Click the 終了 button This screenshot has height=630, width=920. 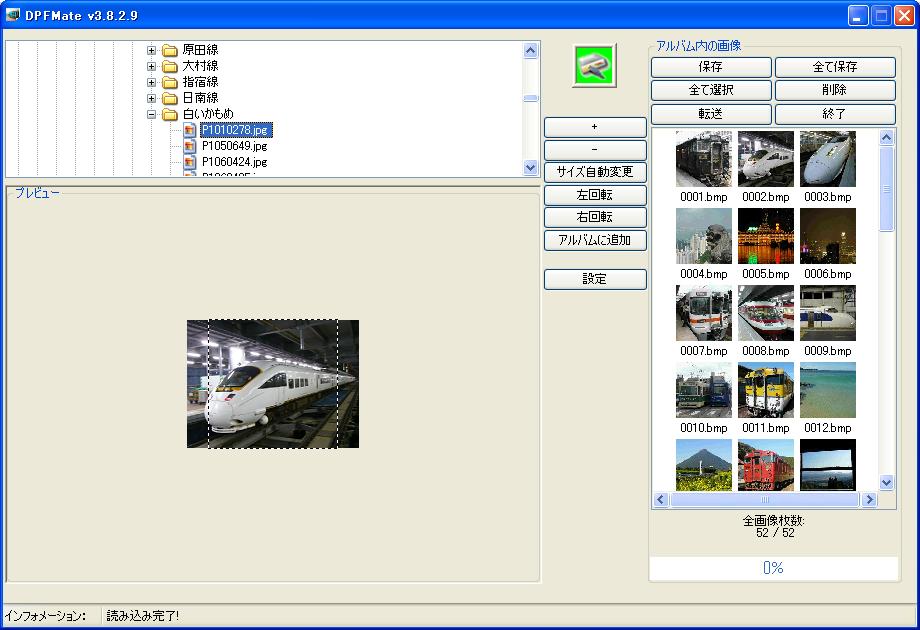point(835,114)
